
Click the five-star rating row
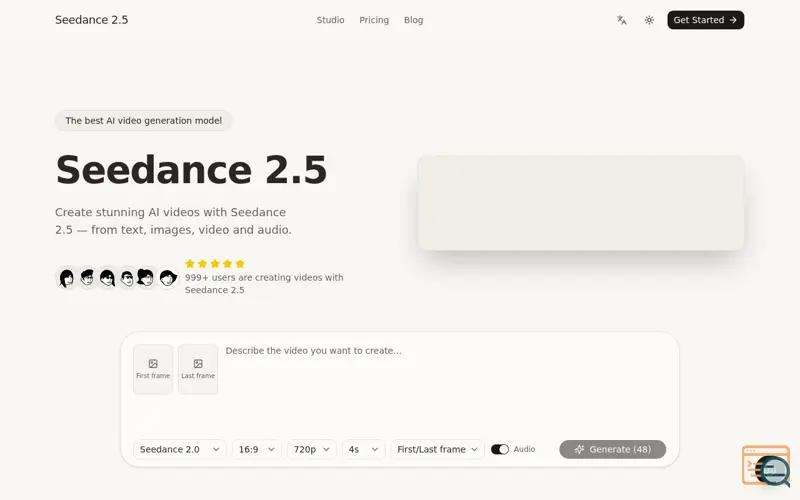click(215, 264)
